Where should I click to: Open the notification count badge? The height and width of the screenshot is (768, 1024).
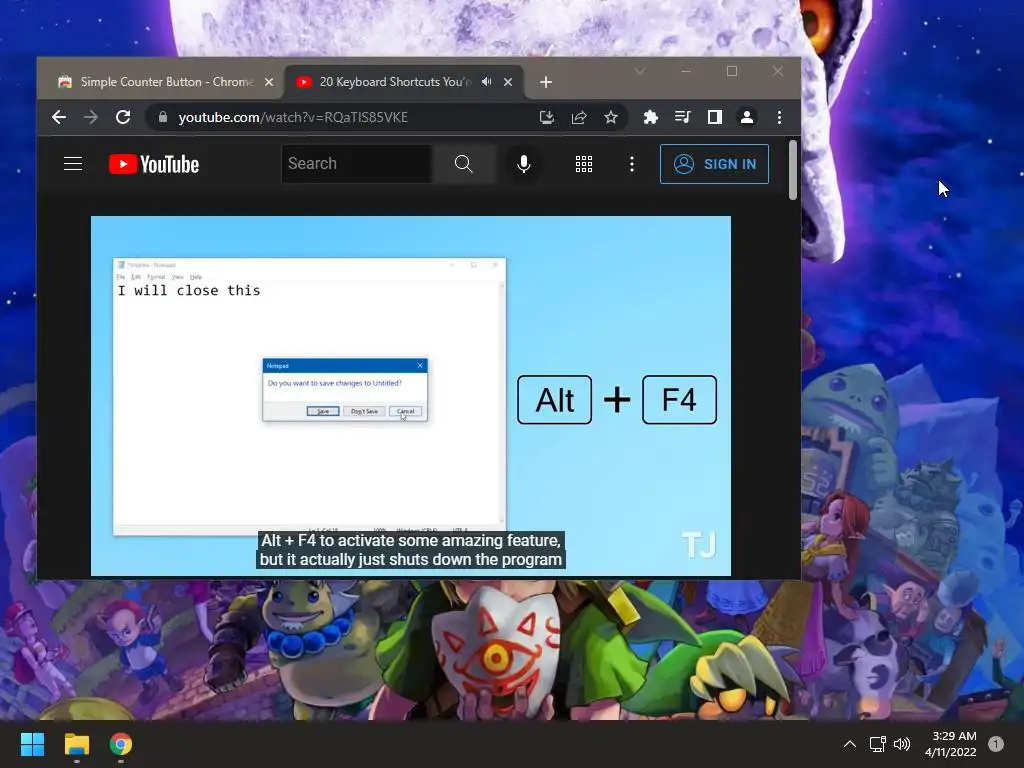[996, 744]
